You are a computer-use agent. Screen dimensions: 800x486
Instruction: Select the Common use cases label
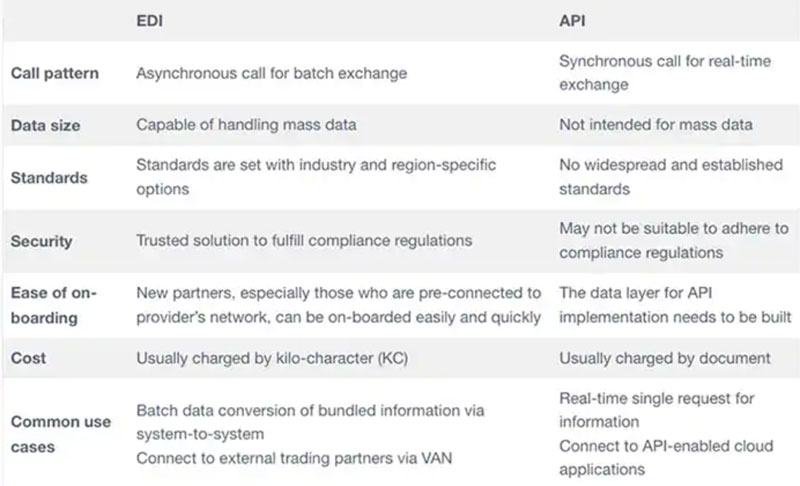pos(60,434)
